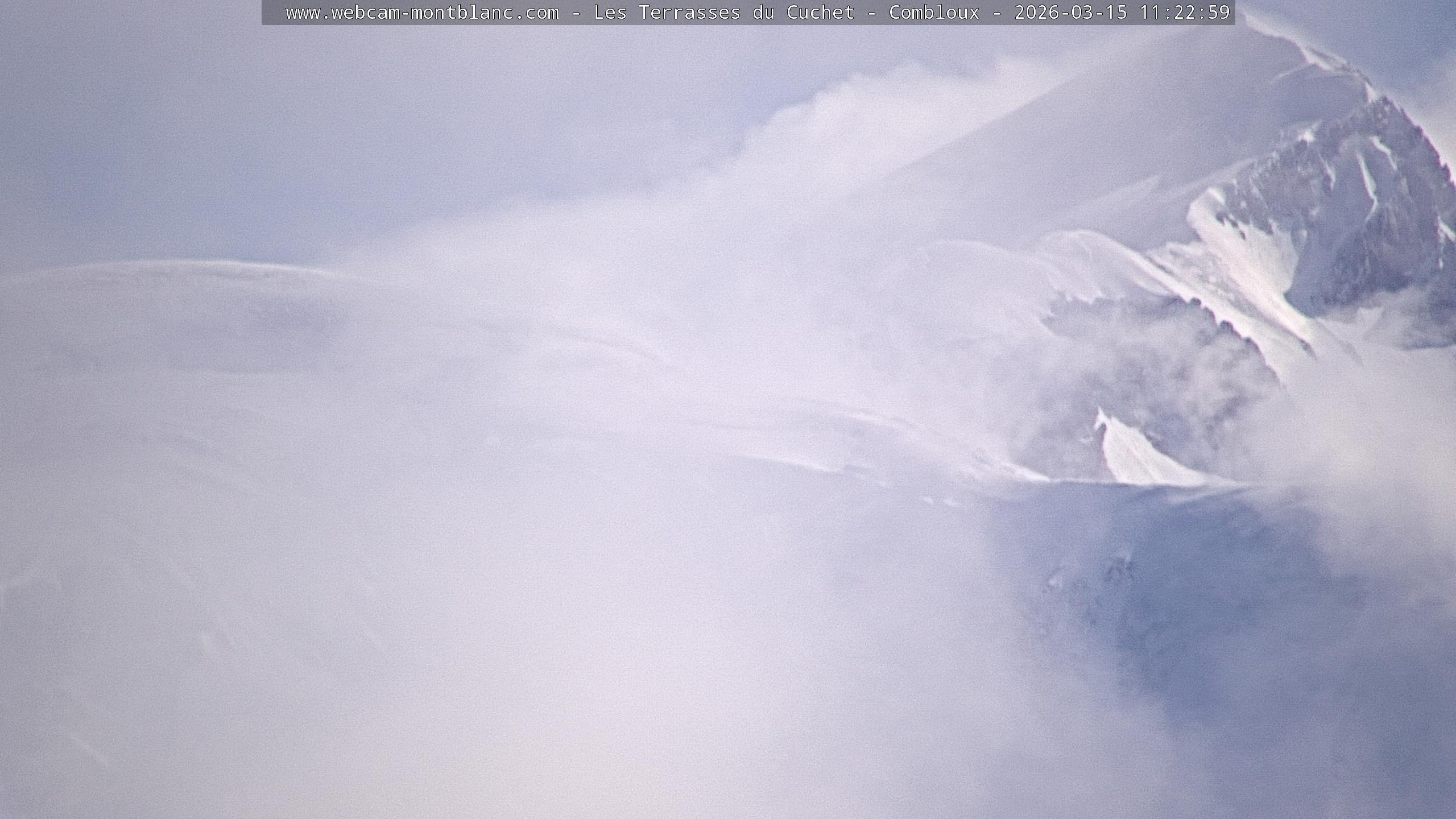Click the 11:22:59 time stamp
The image size is (1456, 819).
[x=1184, y=13]
